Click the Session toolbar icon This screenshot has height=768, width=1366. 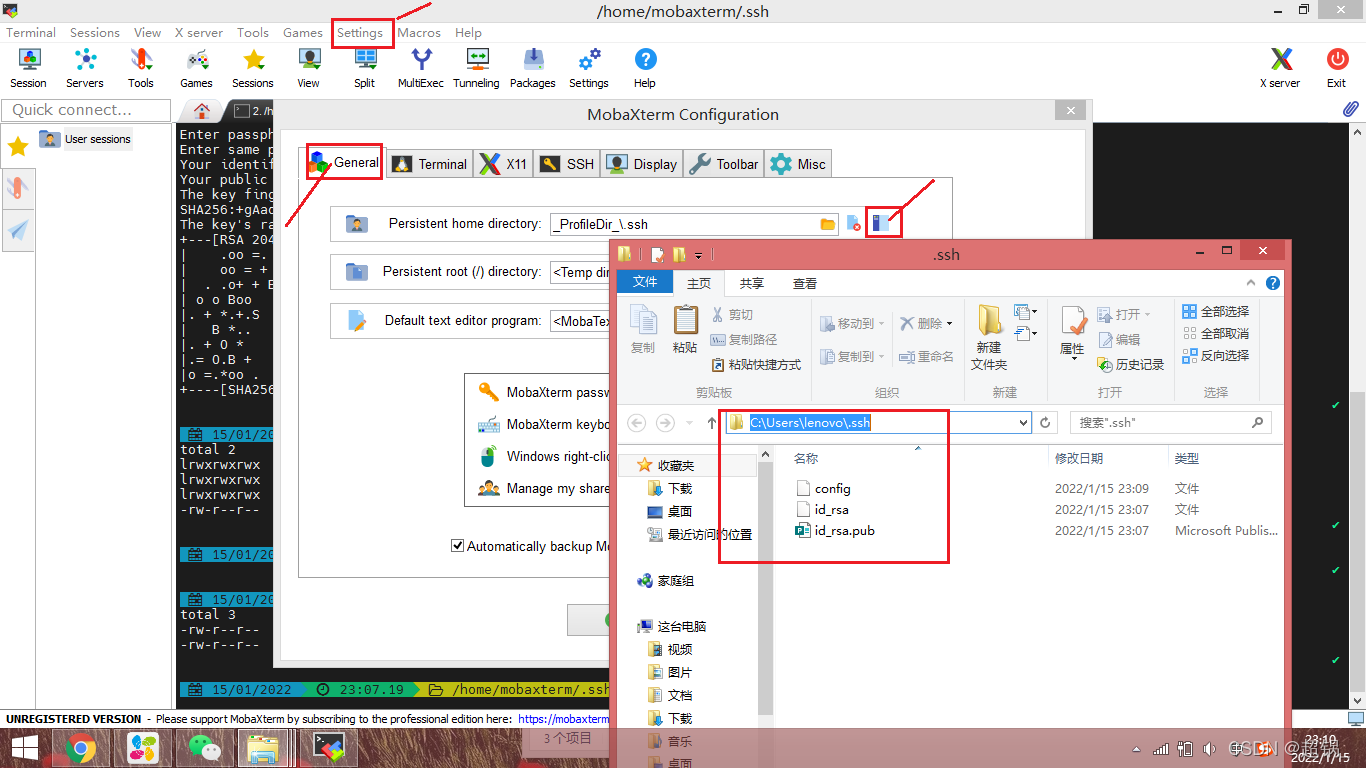pyautogui.click(x=29, y=68)
